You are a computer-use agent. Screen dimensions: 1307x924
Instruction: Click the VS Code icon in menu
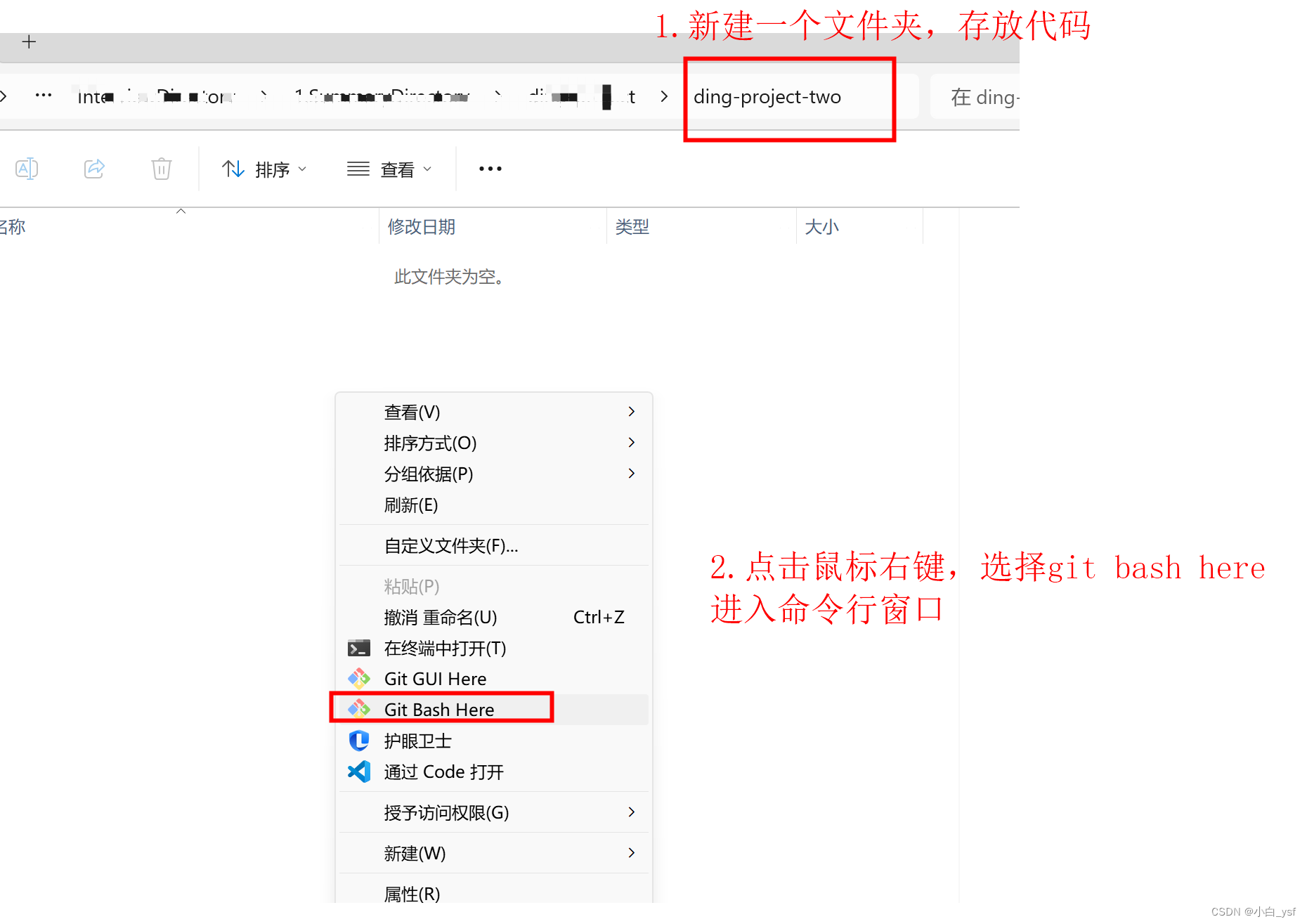[359, 772]
